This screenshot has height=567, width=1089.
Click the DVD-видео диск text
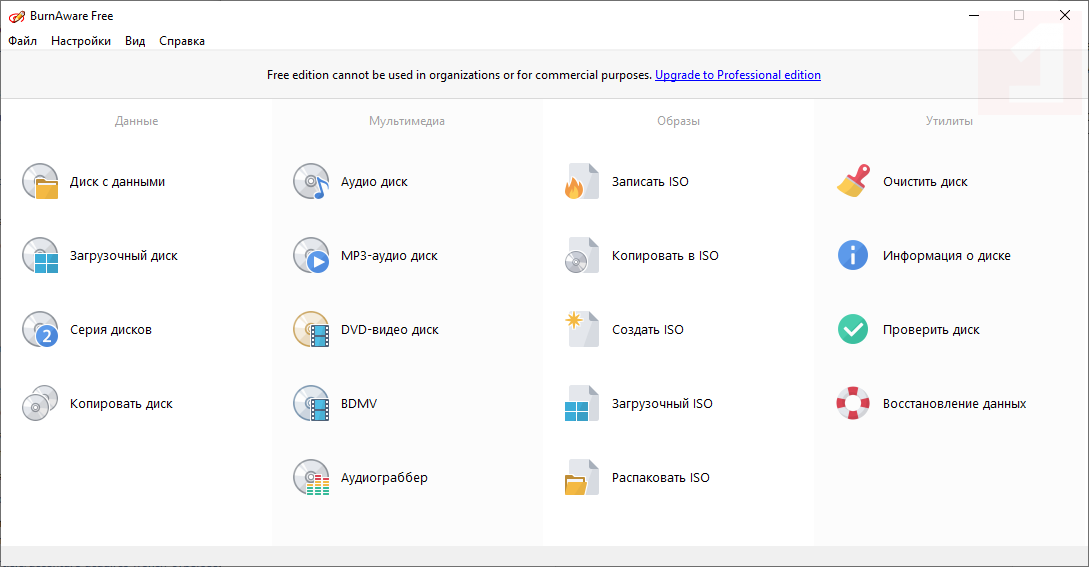point(390,330)
